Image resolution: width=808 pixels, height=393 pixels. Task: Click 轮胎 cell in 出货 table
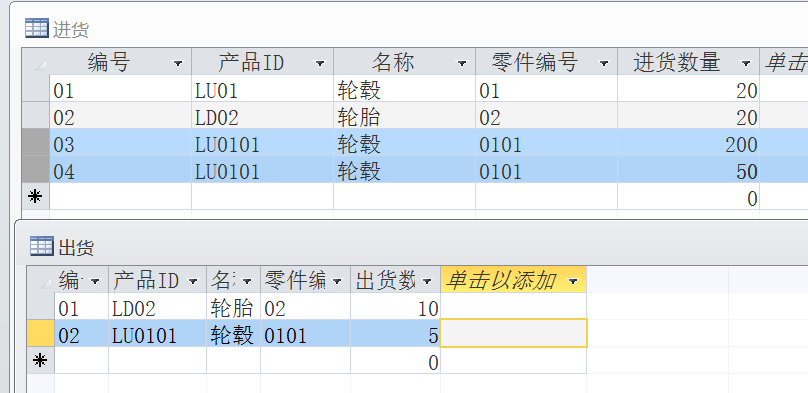click(233, 306)
